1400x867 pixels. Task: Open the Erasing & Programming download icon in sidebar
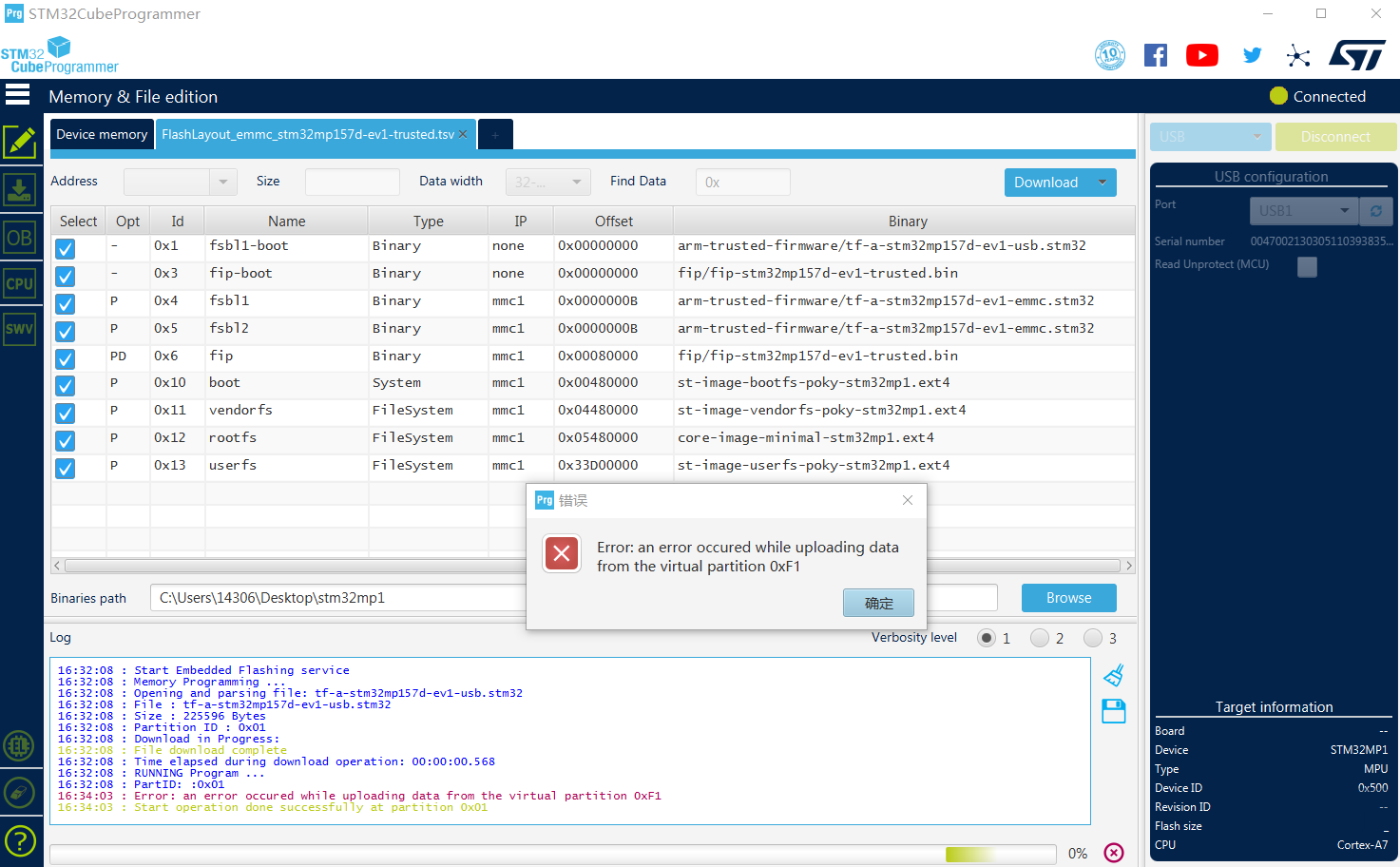(x=20, y=189)
